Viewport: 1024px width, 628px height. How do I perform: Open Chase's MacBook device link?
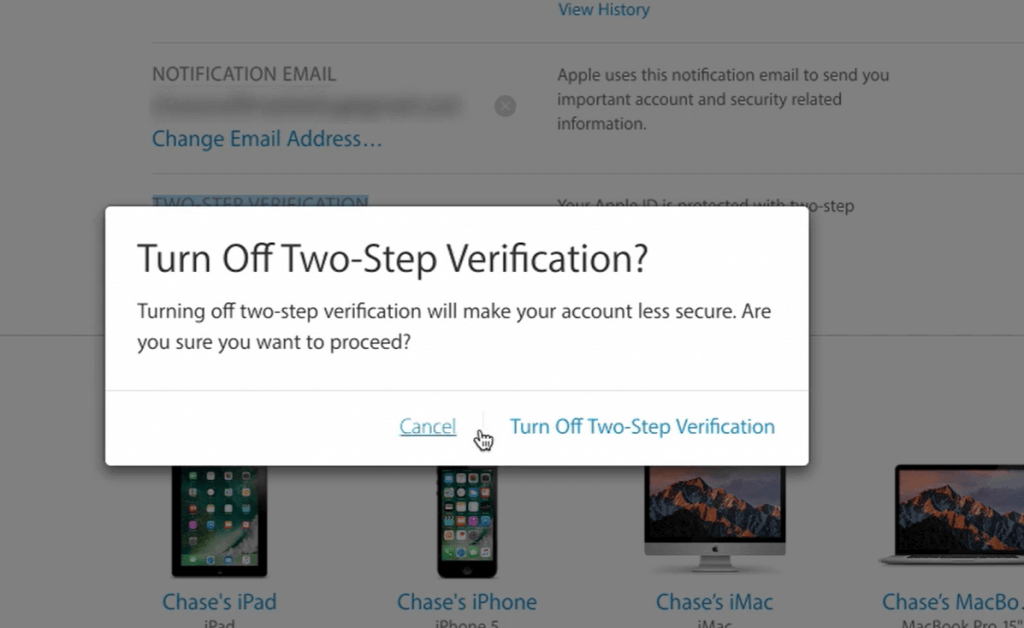click(952, 601)
